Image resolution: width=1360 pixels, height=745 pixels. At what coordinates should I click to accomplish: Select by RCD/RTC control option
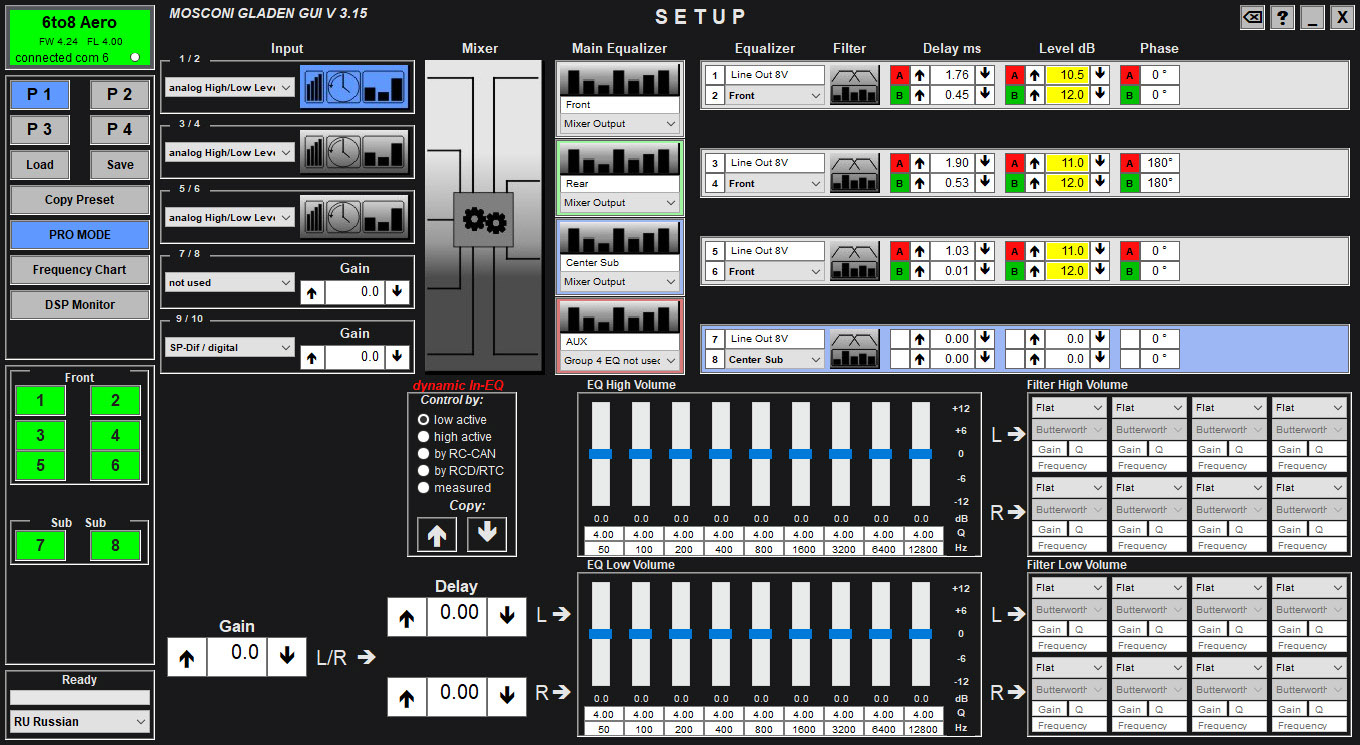[x=461, y=471]
